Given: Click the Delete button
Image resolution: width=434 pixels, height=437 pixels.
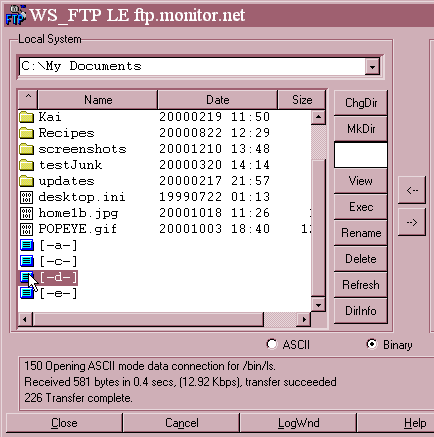Looking at the screenshot, I should (361, 259).
